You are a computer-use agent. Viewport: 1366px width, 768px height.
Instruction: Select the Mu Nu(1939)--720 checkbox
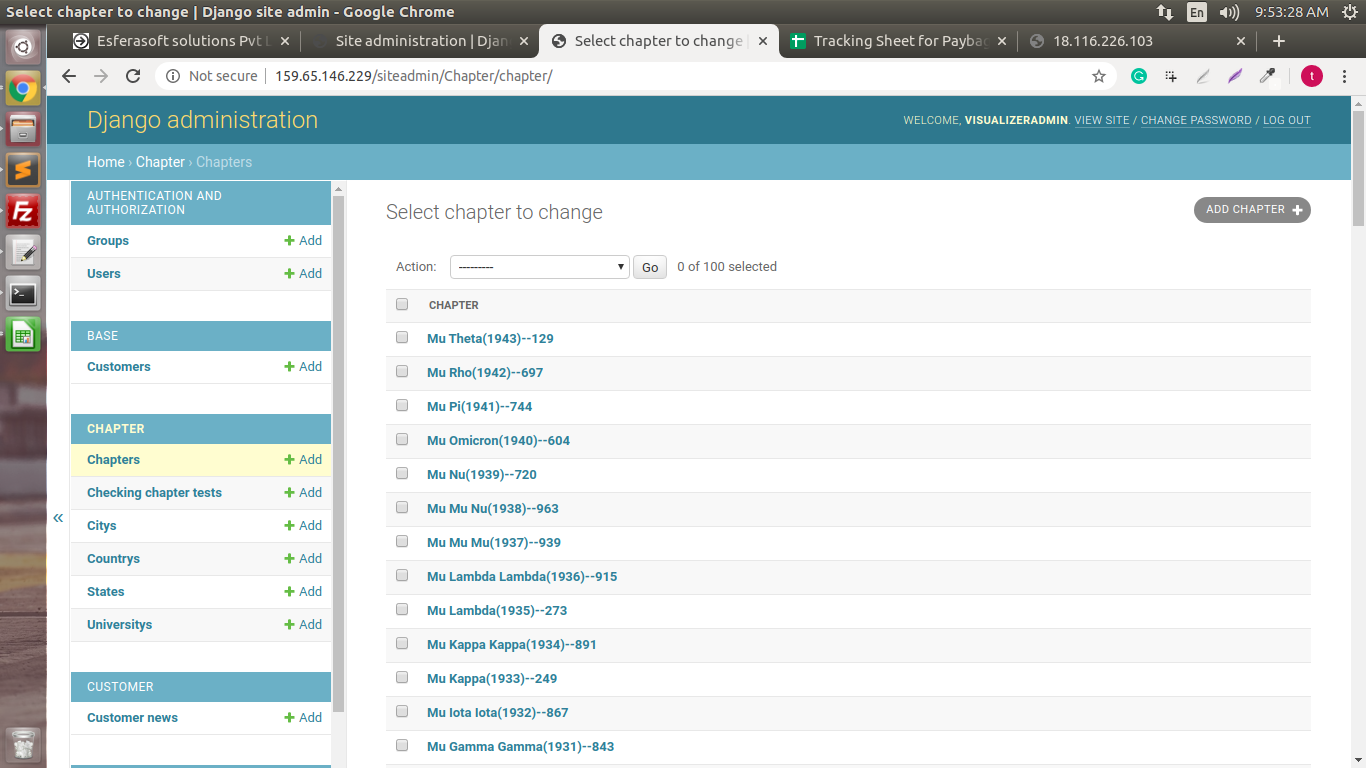[x=402, y=474]
